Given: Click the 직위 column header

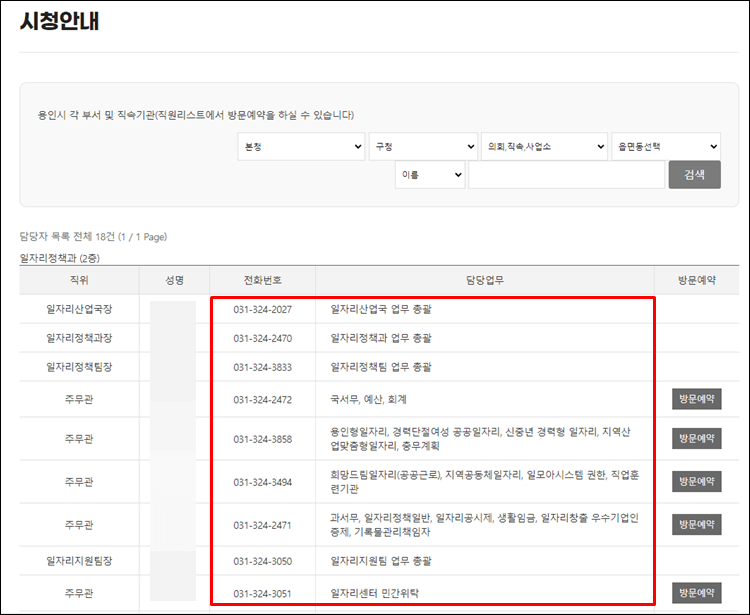Looking at the screenshot, I should [79, 280].
